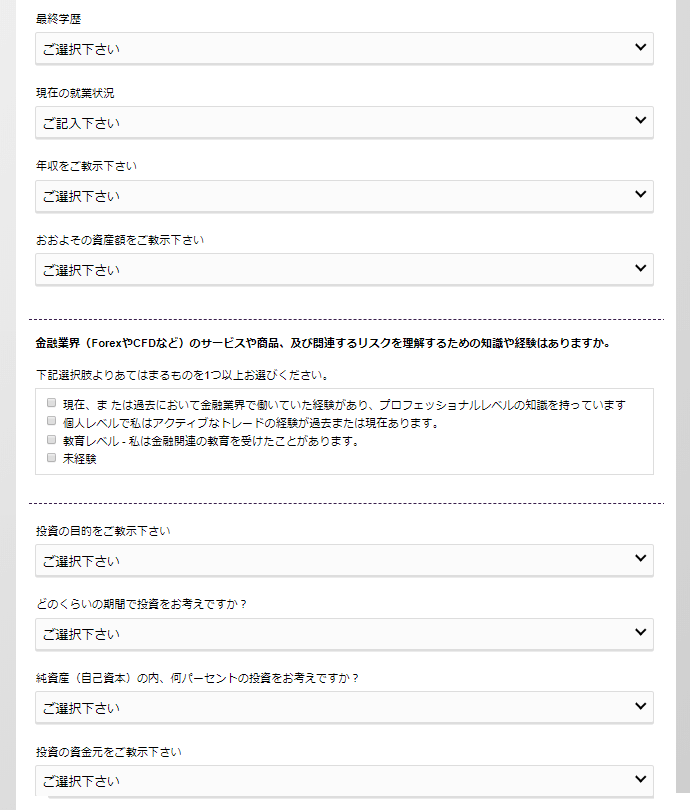The height and width of the screenshot is (810, 690).
Task: Click chevron arrow of 純資産 percentage field
Action: point(640,706)
